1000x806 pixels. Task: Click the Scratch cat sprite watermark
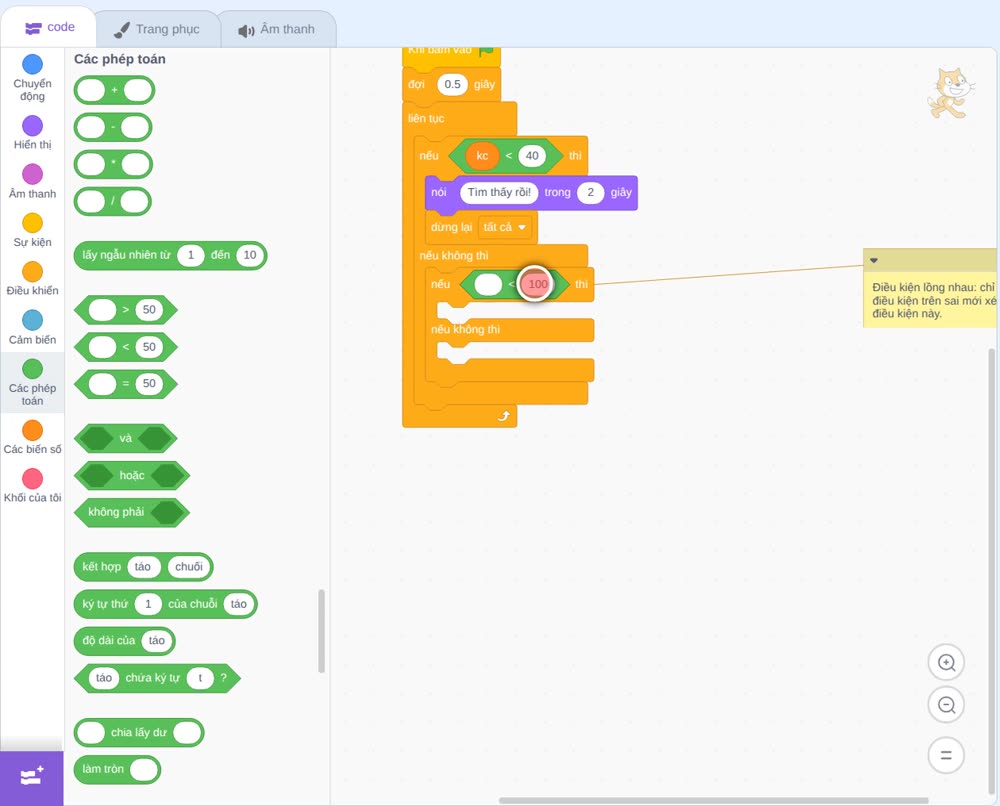point(950,93)
